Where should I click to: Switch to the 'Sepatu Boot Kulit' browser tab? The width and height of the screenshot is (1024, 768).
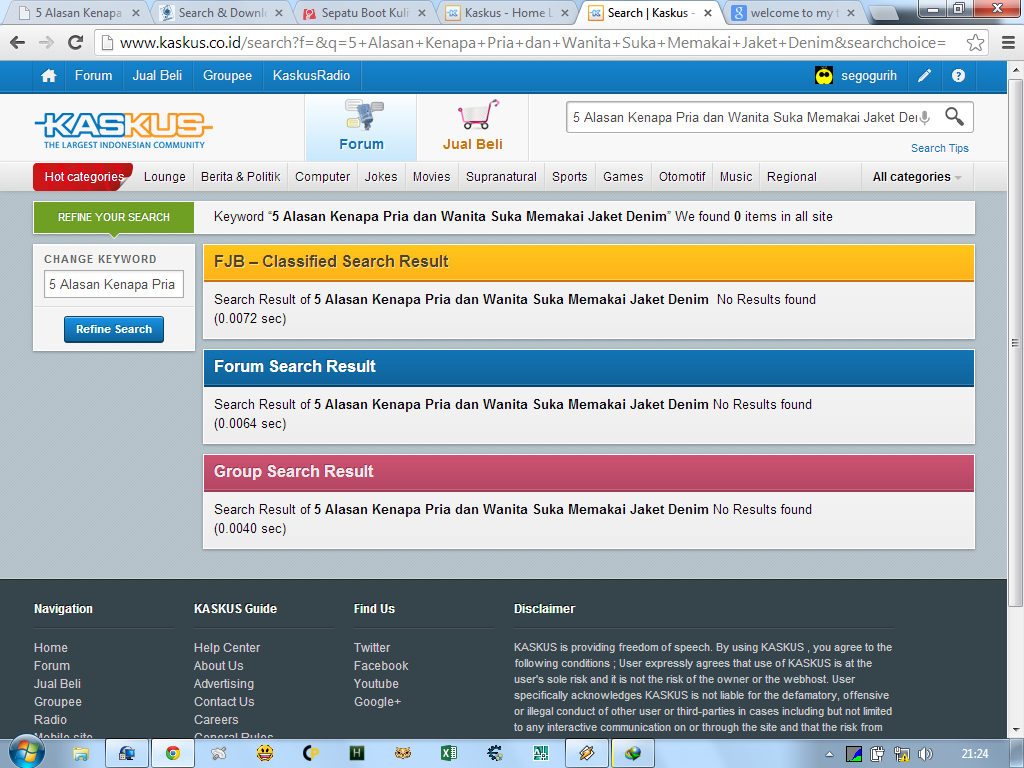(366, 13)
